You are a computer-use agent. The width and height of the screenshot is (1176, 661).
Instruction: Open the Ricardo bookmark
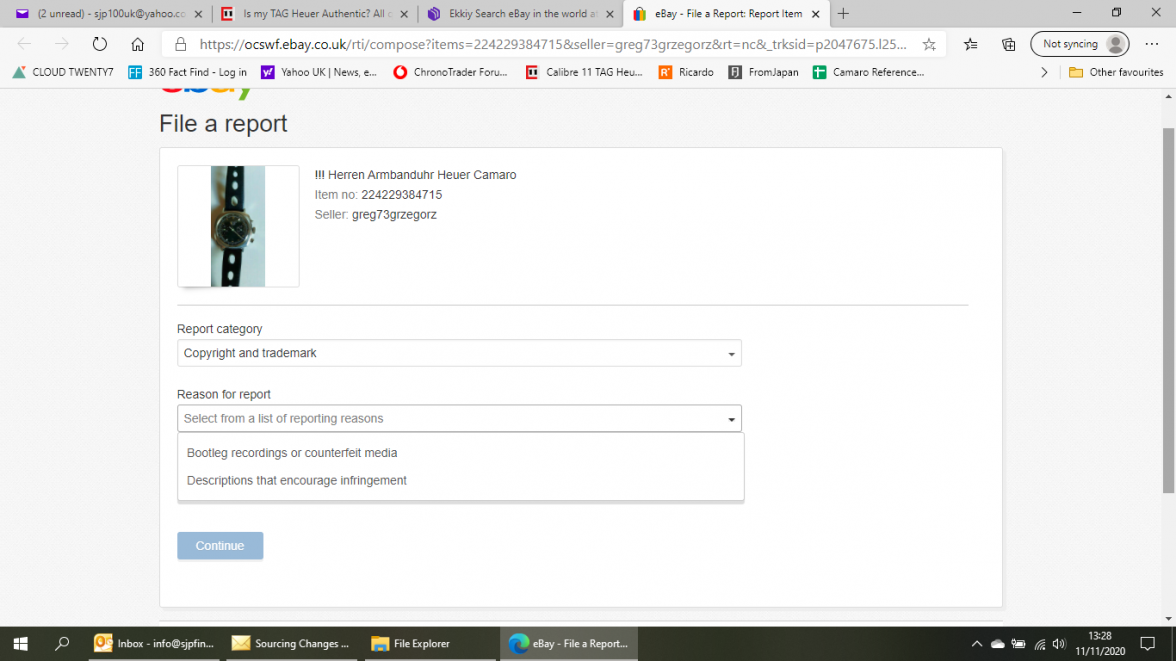(686, 72)
